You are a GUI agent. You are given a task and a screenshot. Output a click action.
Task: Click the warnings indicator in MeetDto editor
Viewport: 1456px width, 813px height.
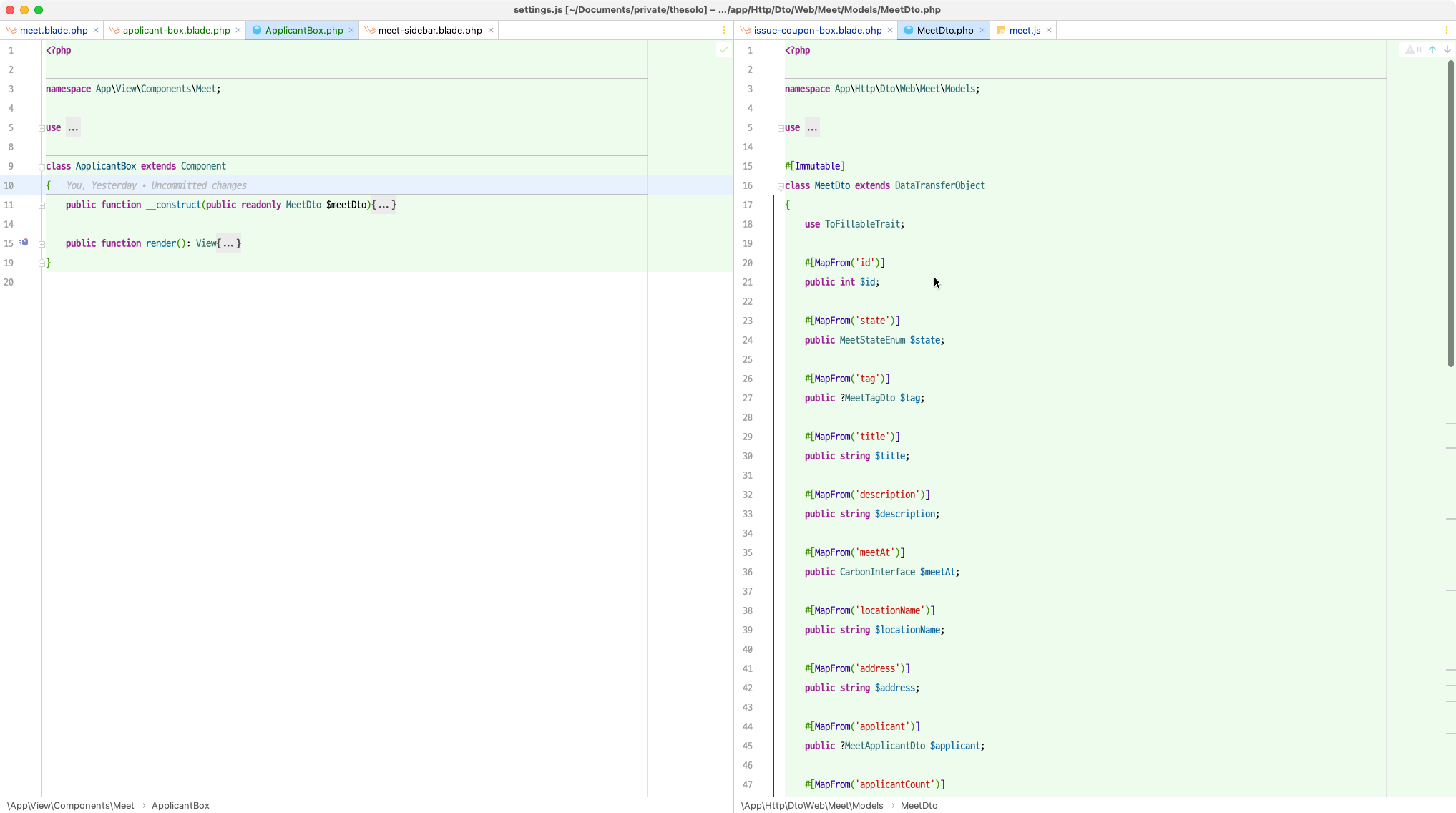point(1413,50)
